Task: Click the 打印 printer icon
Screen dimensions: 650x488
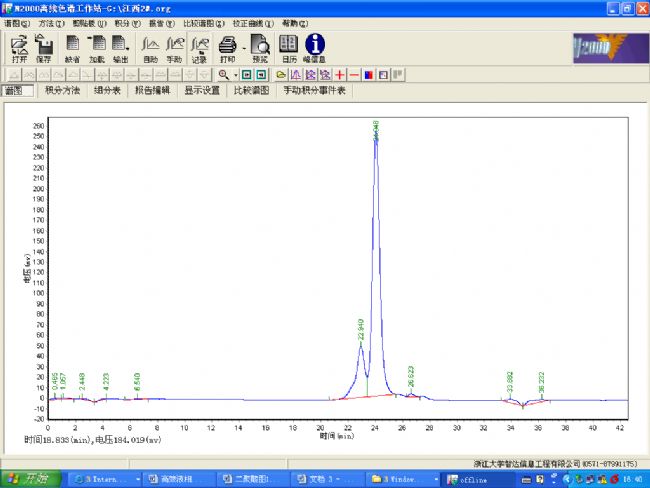Action: 228,47
